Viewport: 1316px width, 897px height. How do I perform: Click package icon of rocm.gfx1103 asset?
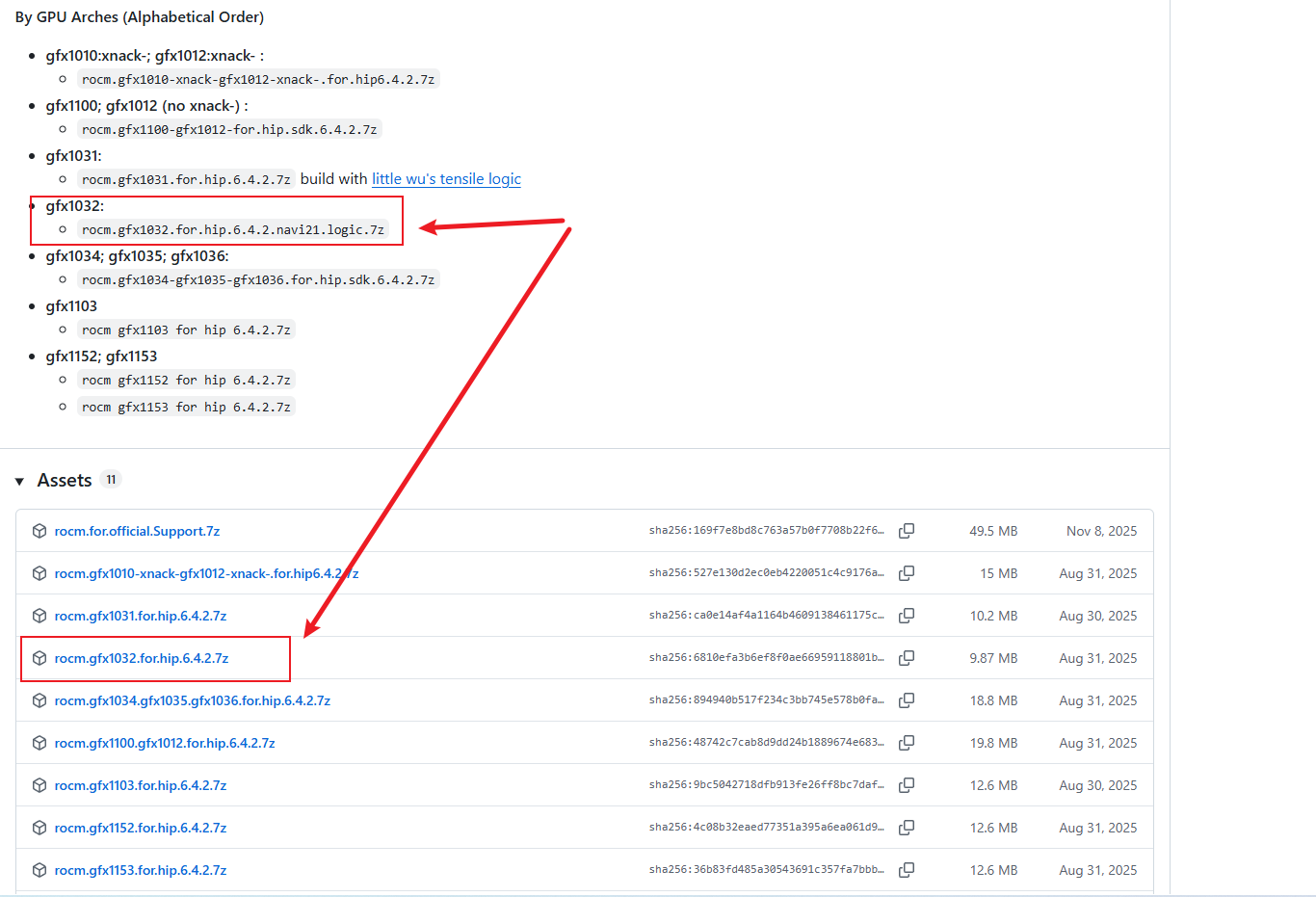pos(39,785)
